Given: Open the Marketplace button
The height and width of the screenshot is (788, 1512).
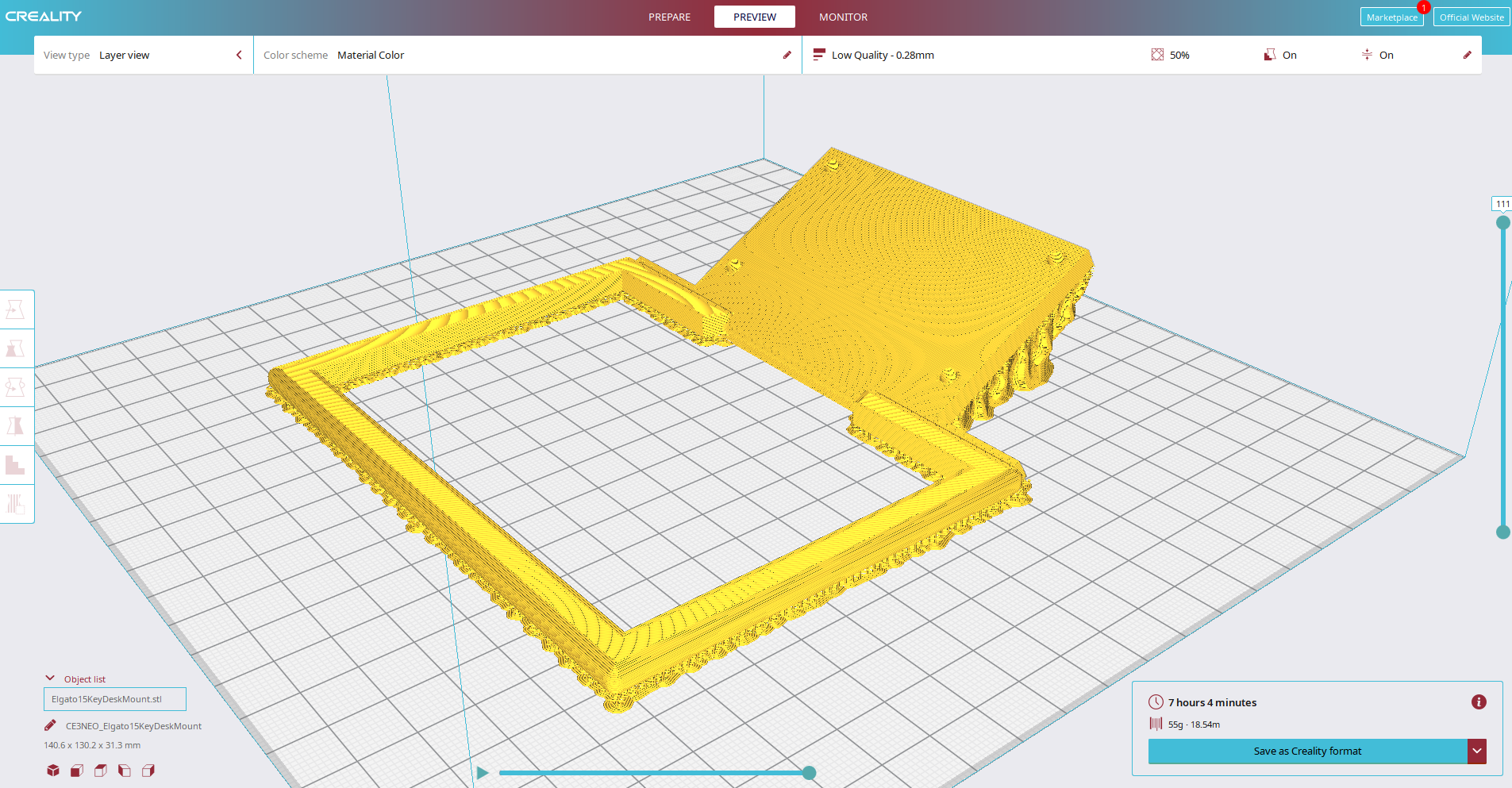Looking at the screenshot, I should (x=1391, y=17).
